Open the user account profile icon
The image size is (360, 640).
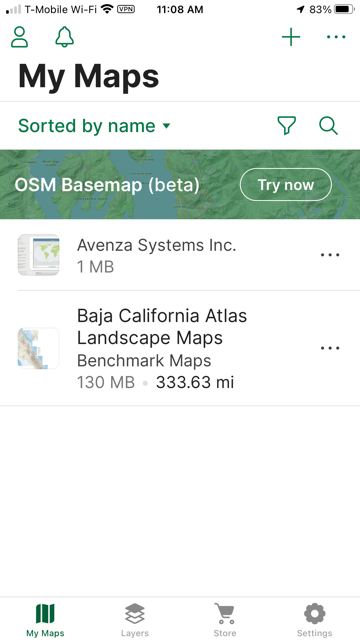coord(19,37)
